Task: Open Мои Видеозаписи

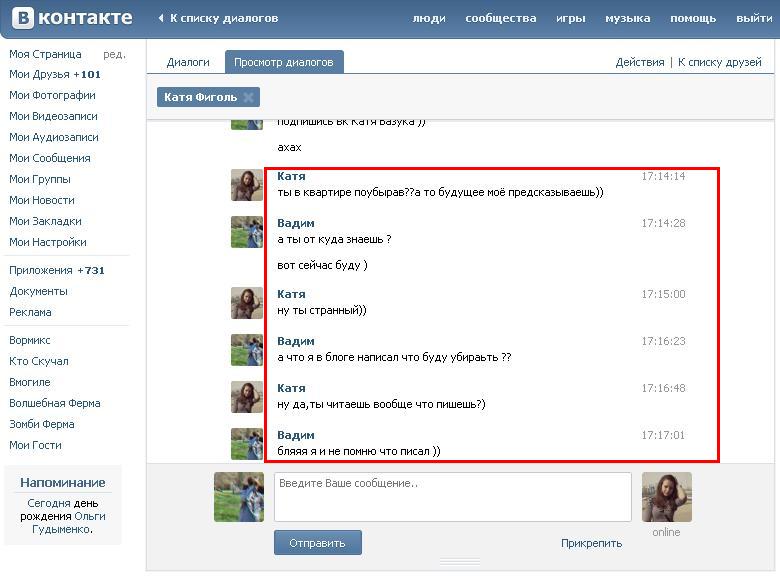Action: [53, 116]
